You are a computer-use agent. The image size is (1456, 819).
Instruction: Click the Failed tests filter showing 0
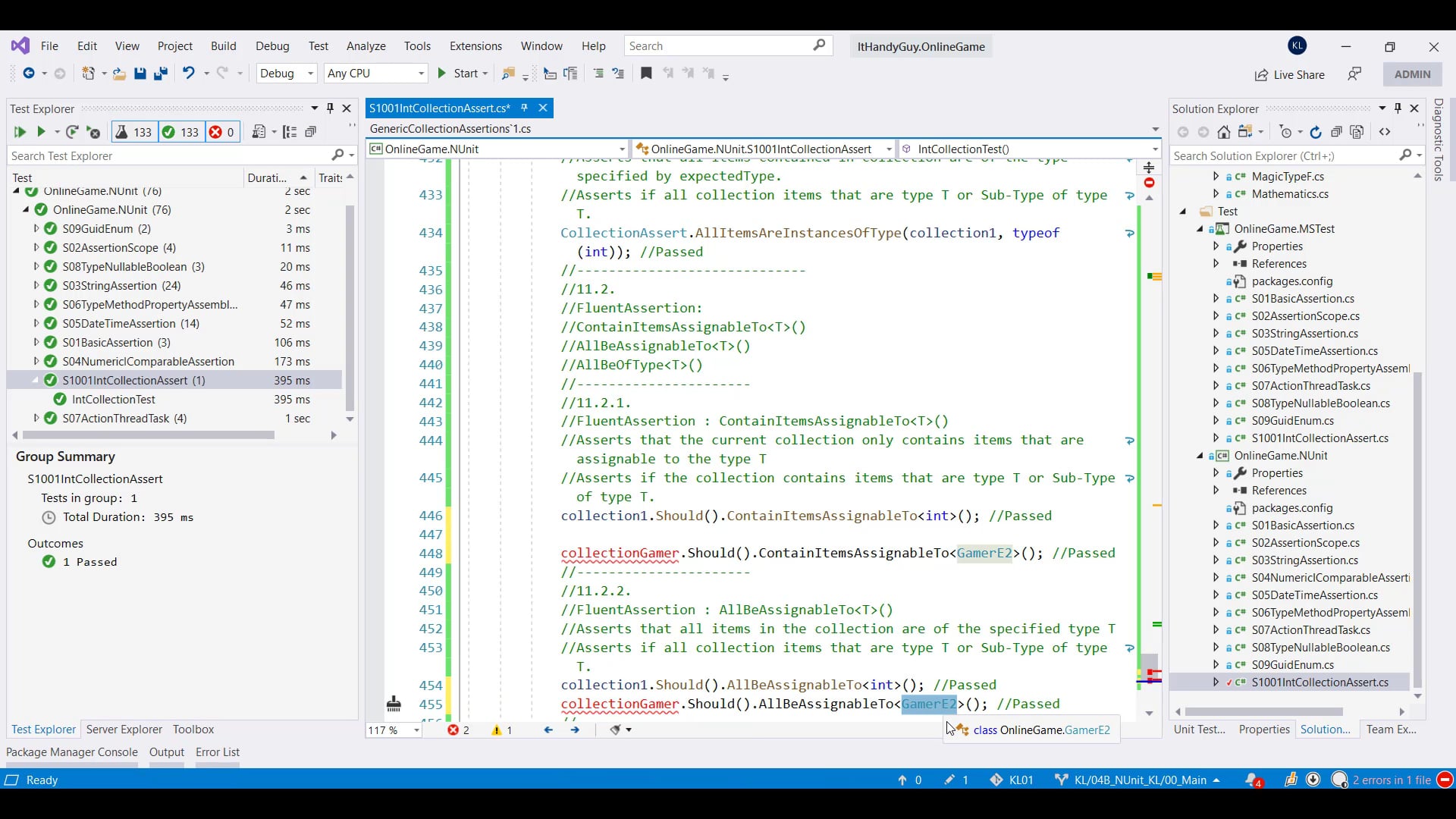coord(221,132)
